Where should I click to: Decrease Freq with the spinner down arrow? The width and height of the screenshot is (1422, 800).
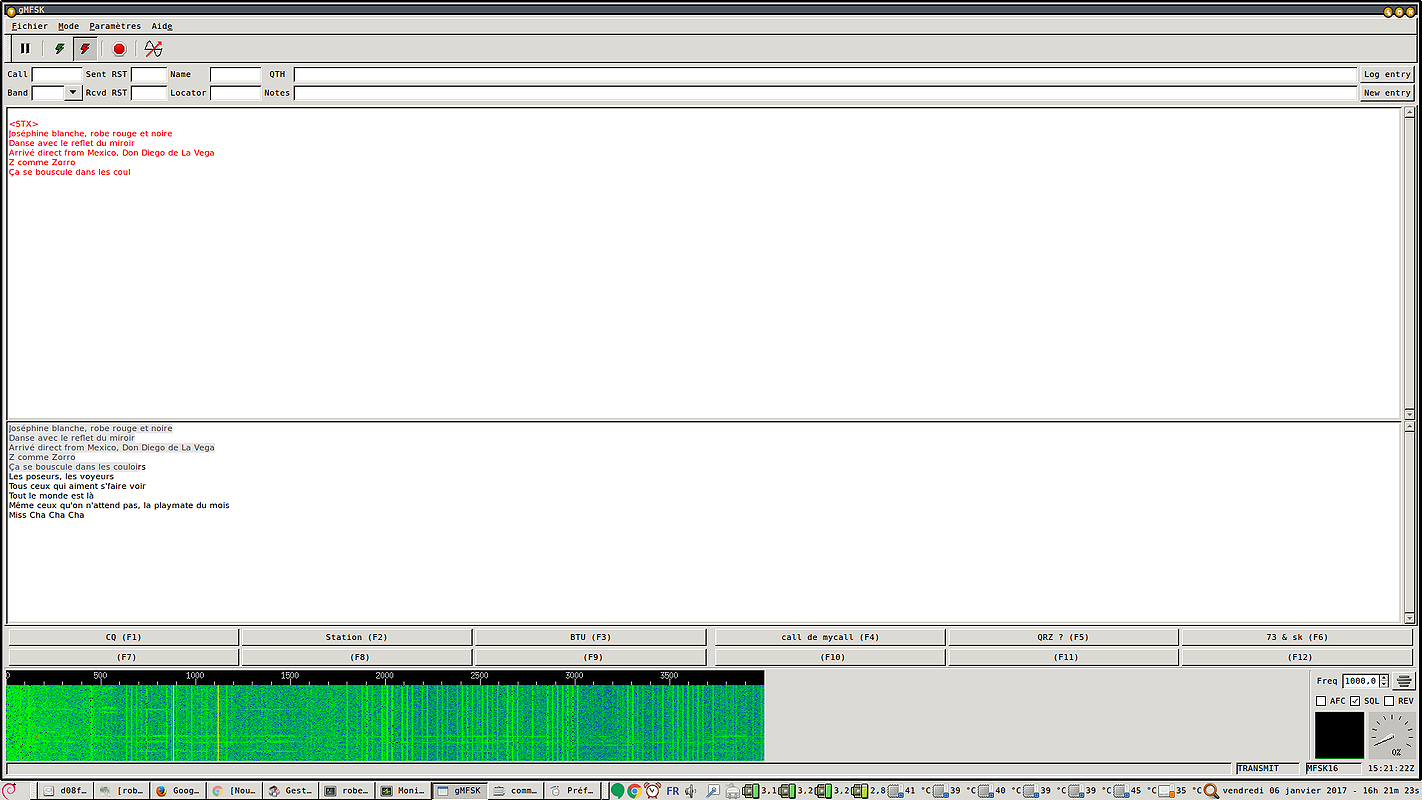1384,684
